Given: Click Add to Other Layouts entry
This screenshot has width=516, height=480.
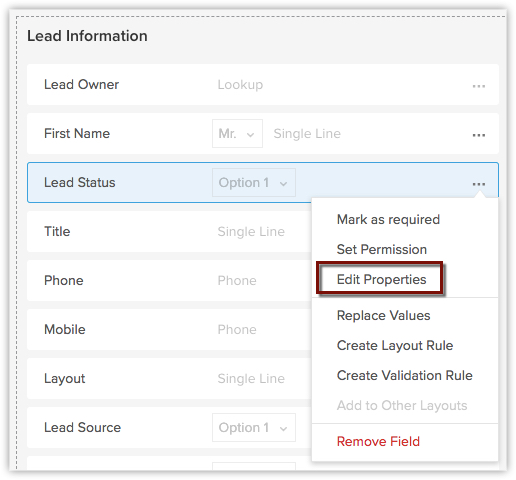Looking at the screenshot, I should [x=402, y=406].
